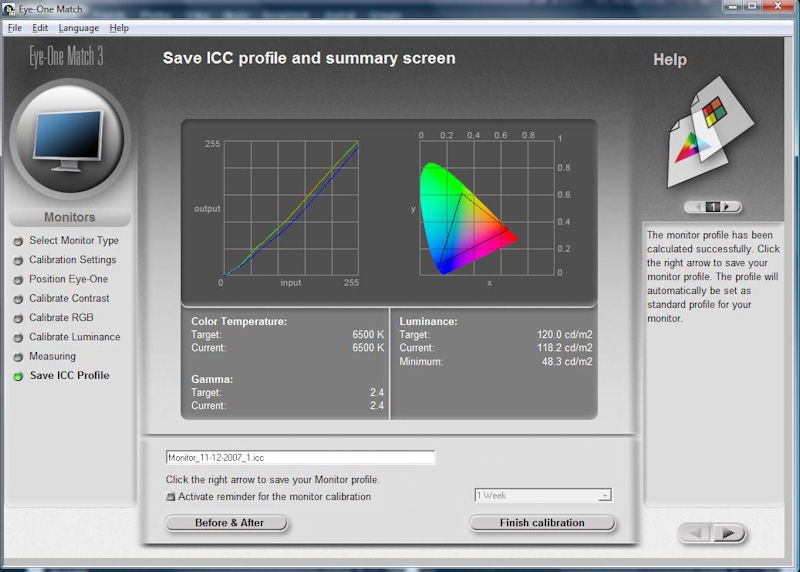Click the Gamma Current 2.4 value
The height and width of the screenshot is (572, 800).
pyautogui.click(x=377, y=406)
